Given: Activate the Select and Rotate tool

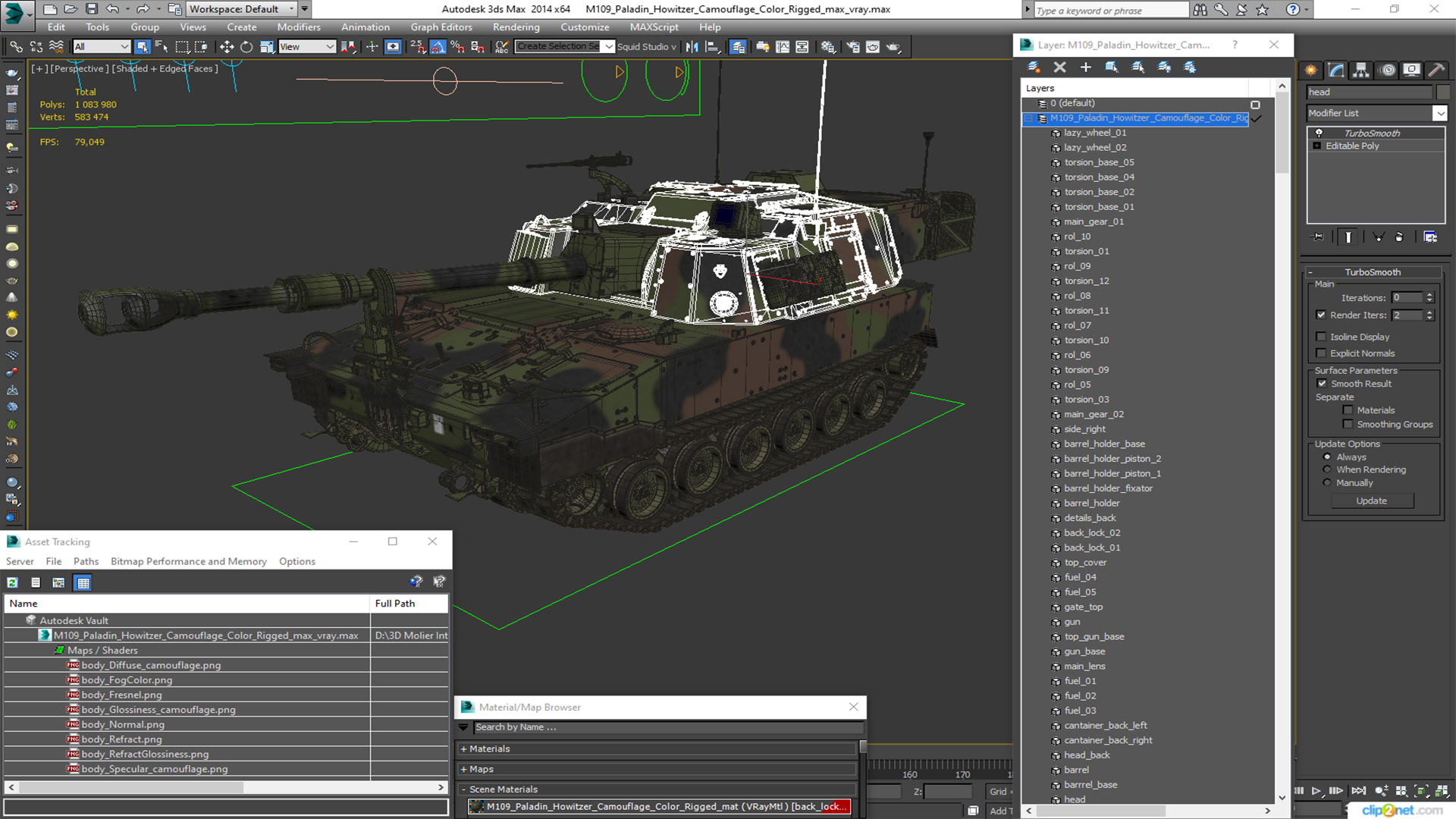Looking at the screenshot, I should point(246,47).
